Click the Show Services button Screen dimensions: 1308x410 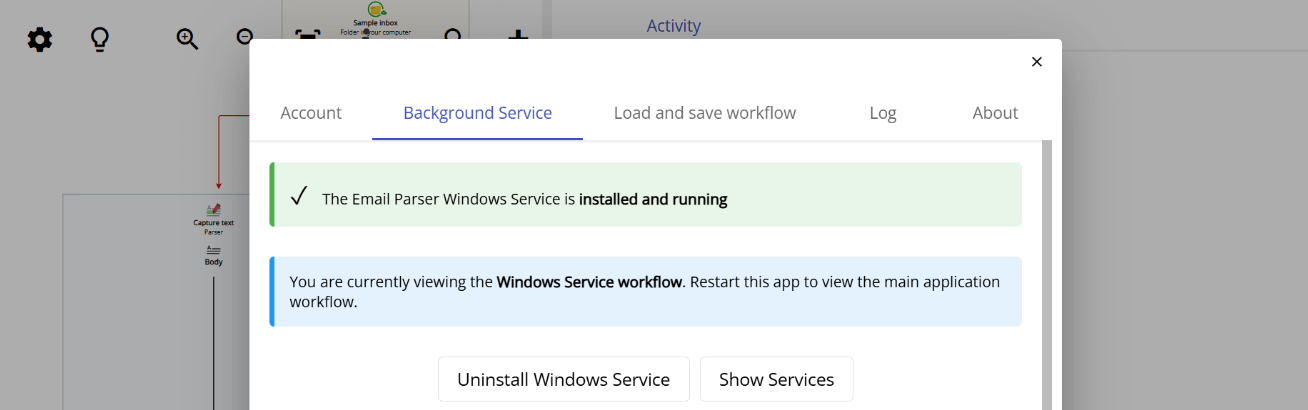click(776, 379)
